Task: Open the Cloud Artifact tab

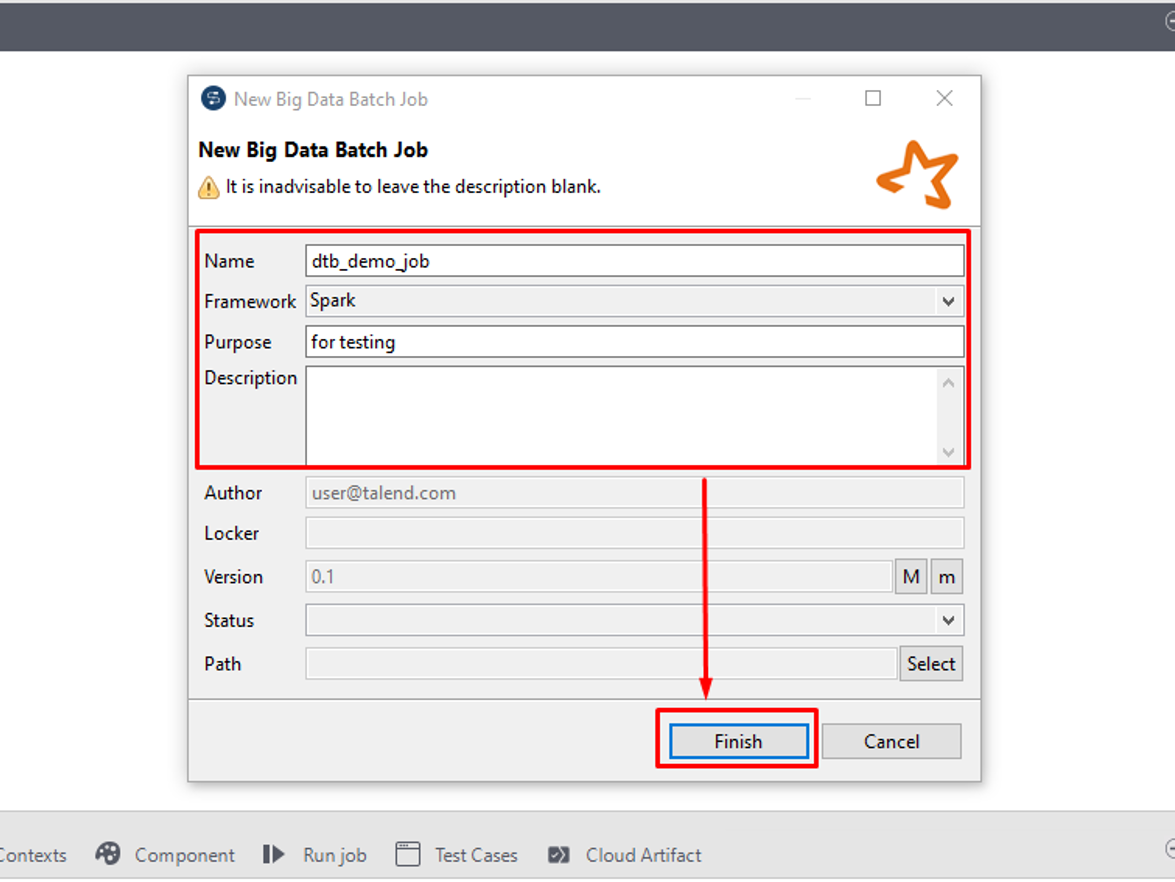Action: (624, 854)
